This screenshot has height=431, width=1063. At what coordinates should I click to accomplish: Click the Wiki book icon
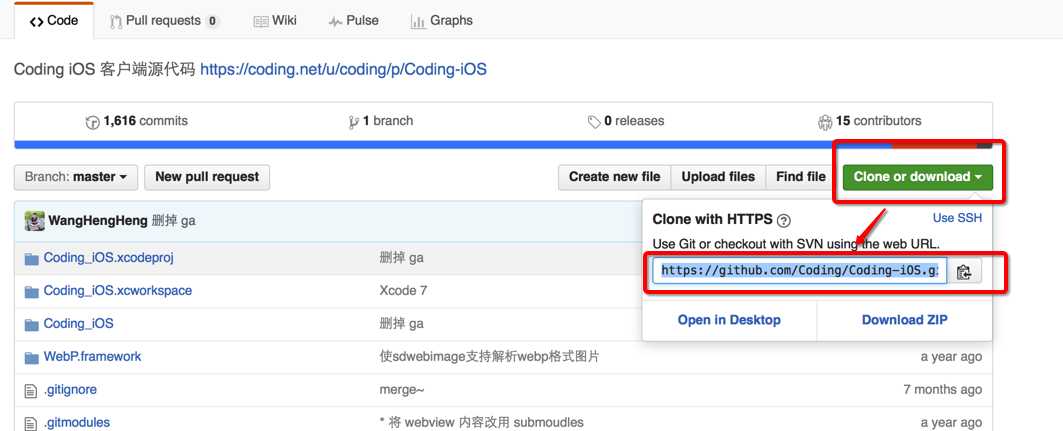click(x=261, y=22)
